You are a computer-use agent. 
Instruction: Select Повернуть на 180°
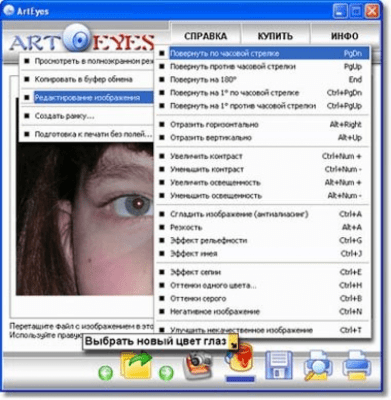coord(263,80)
